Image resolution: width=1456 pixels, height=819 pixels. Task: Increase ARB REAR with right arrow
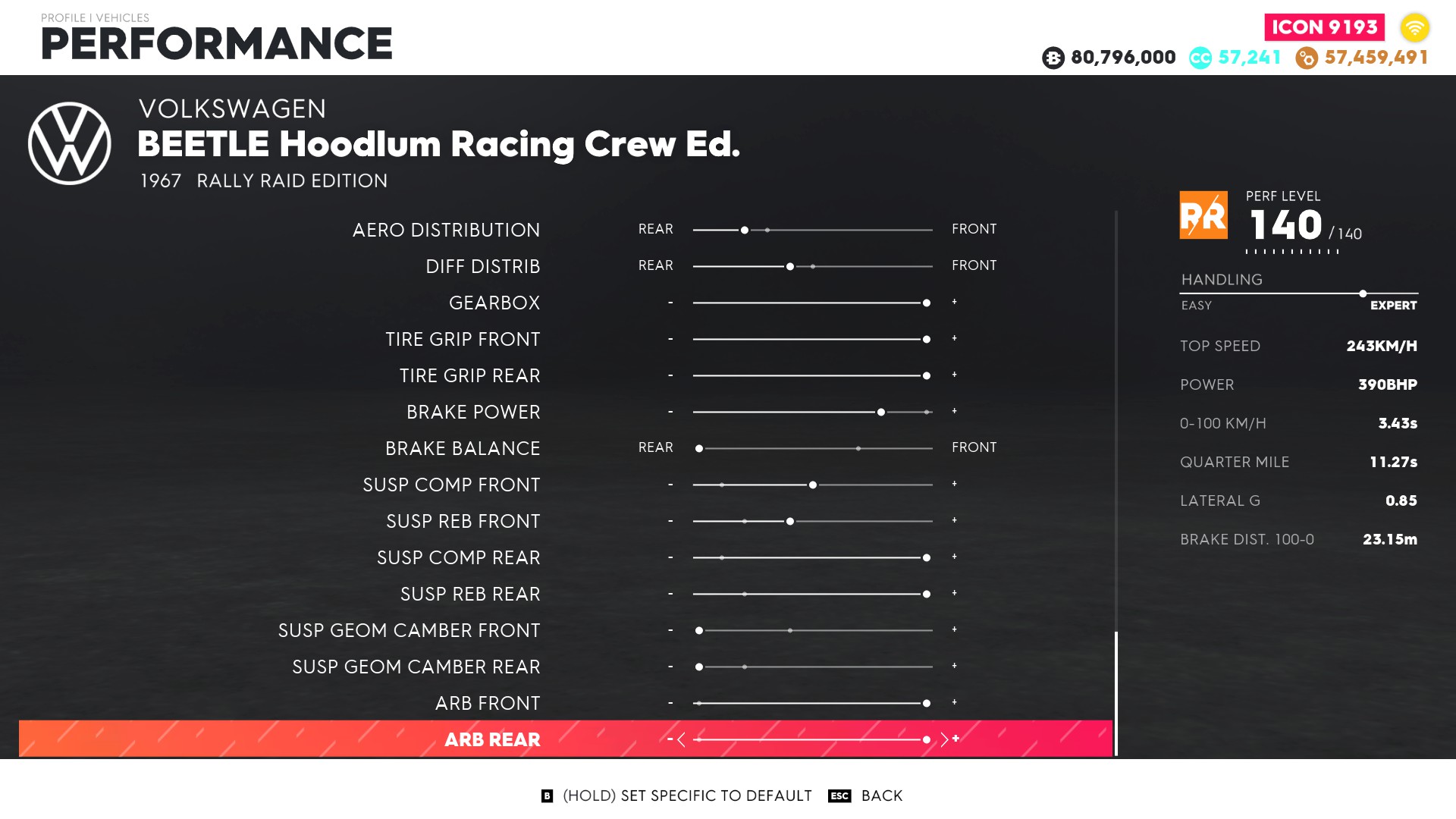[x=944, y=739]
